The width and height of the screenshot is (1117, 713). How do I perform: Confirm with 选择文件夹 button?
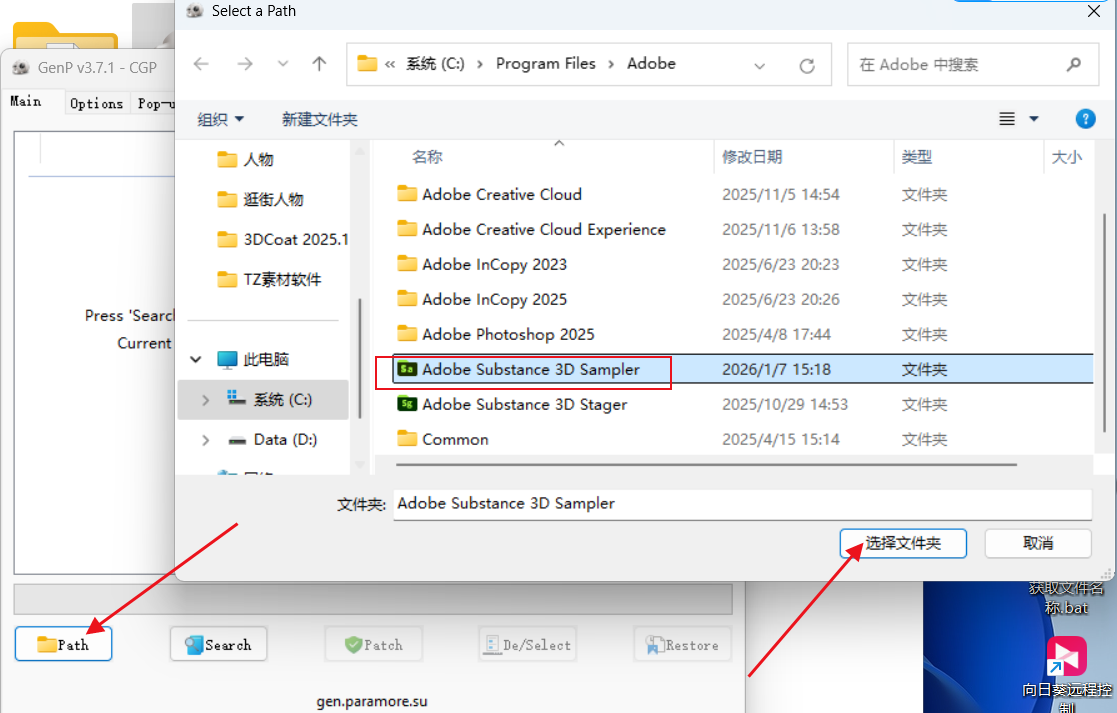pyautogui.click(x=903, y=543)
